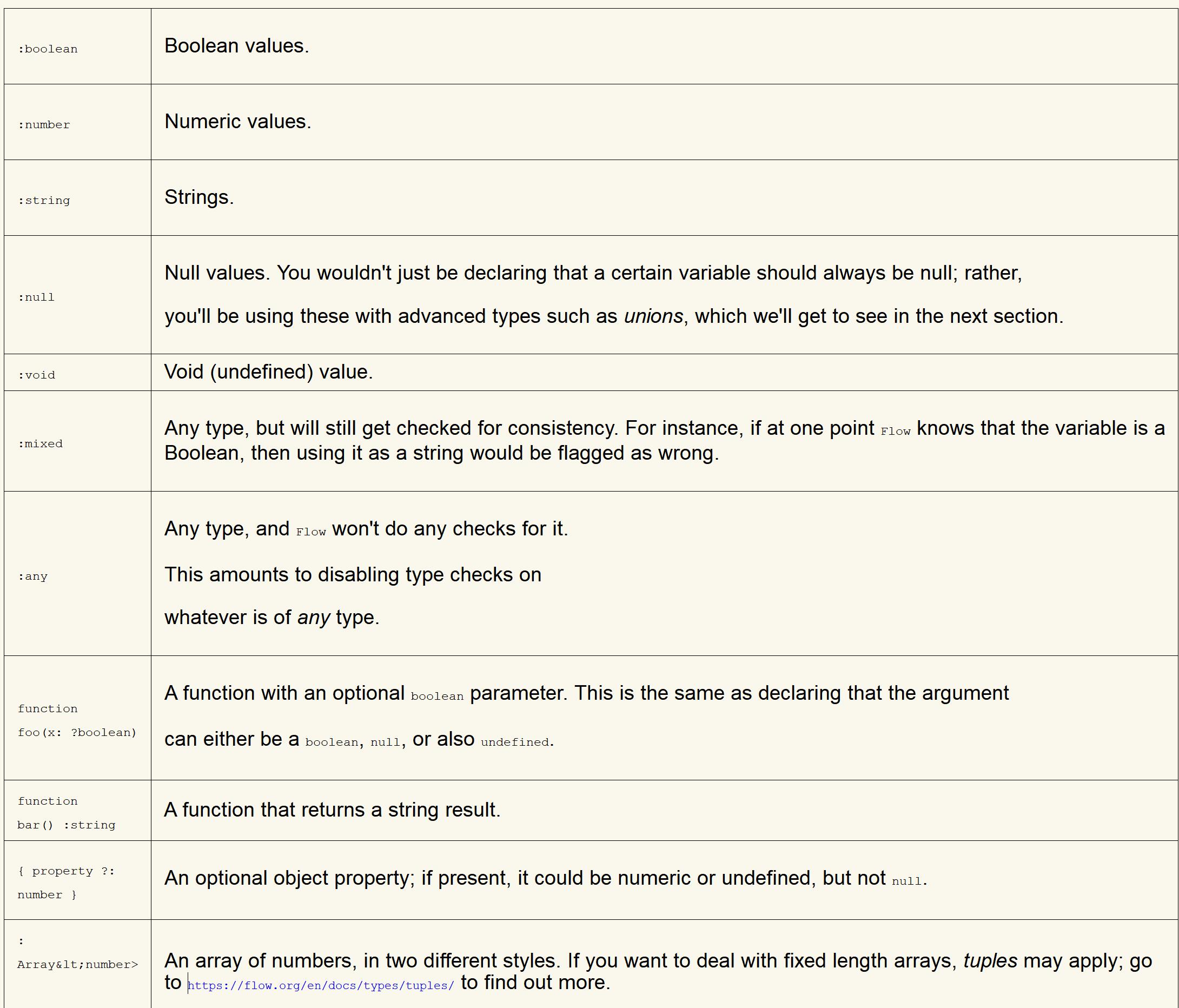Click the :void type code cell
The height and width of the screenshot is (1008, 1179).
pos(36,375)
